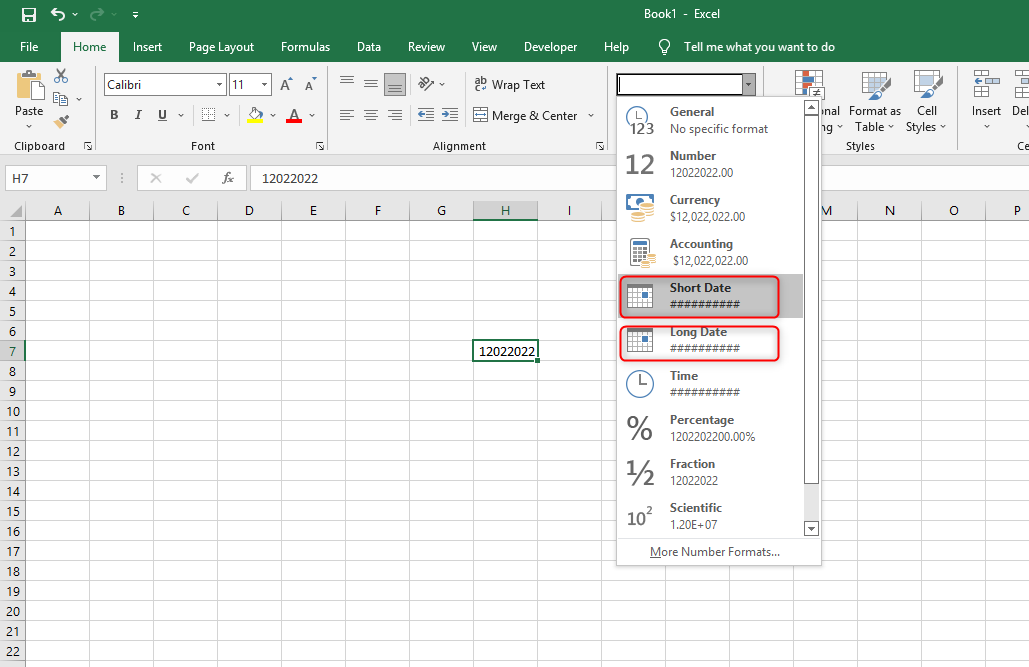Choose Short Date from the format list
This screenshot has height=667, width=1029.
pyautogui.click(x=700, y=296)
